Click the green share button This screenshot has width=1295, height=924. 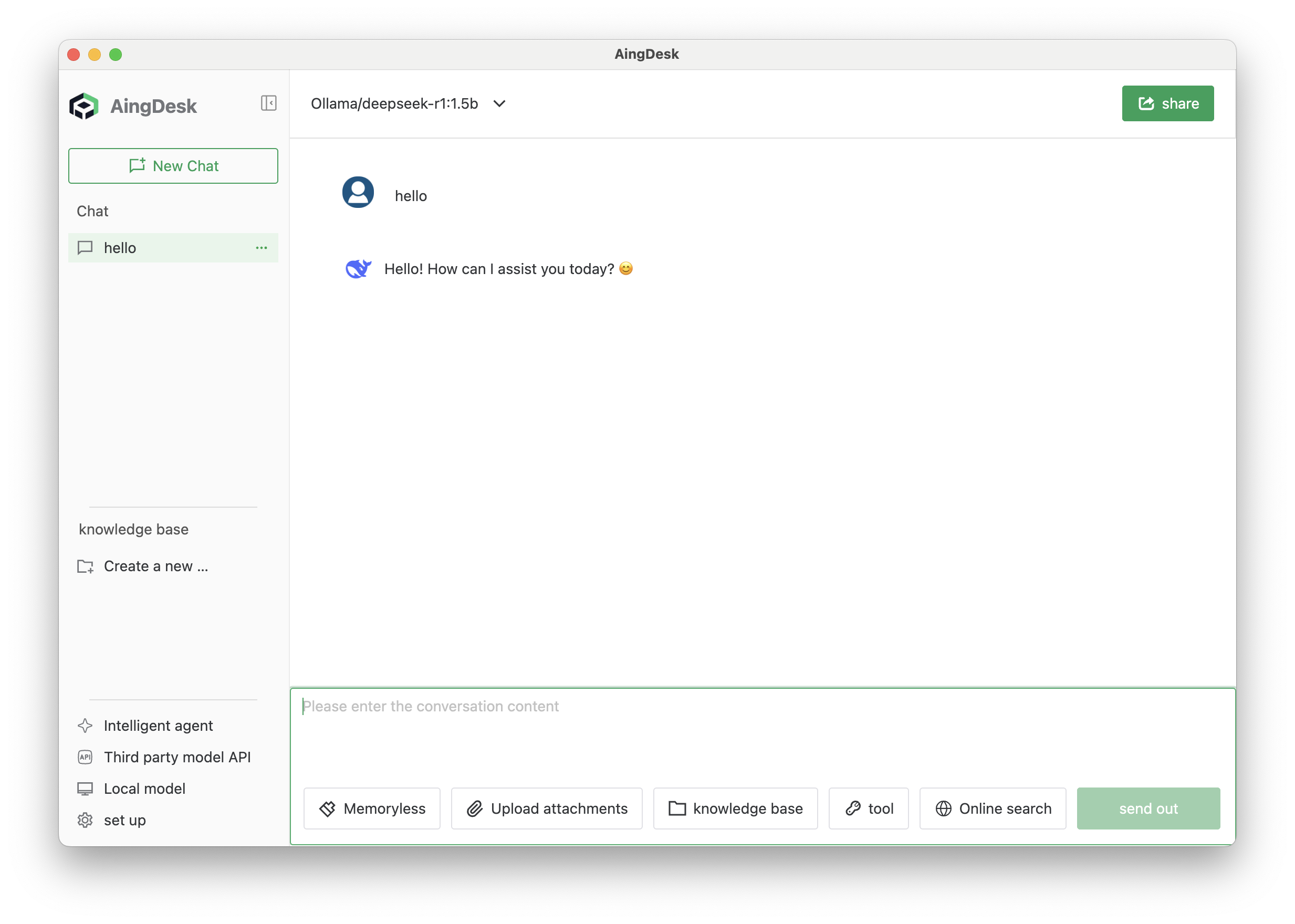point(1167,103)
